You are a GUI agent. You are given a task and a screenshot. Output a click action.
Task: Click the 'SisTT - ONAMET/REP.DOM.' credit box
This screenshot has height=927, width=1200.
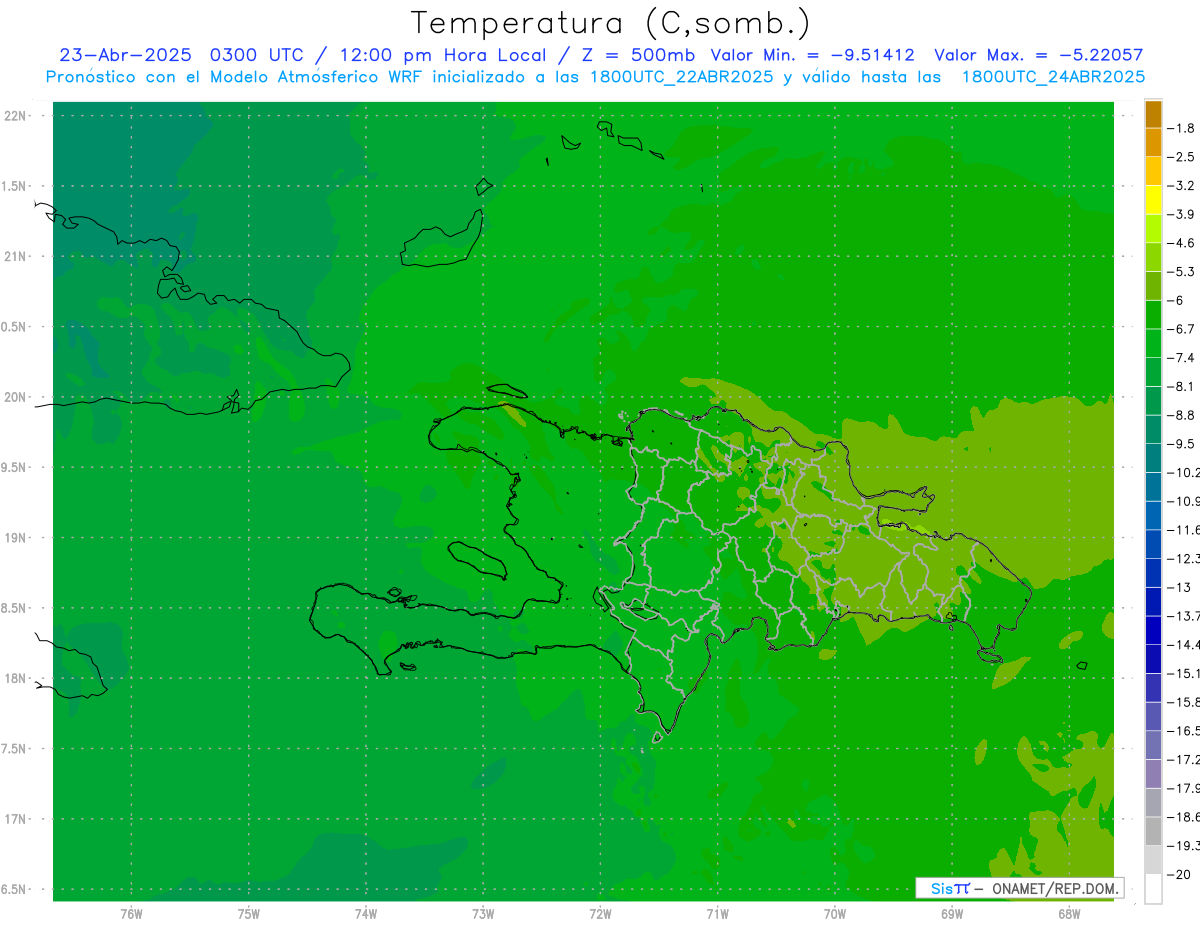(x=1019, y=888)
